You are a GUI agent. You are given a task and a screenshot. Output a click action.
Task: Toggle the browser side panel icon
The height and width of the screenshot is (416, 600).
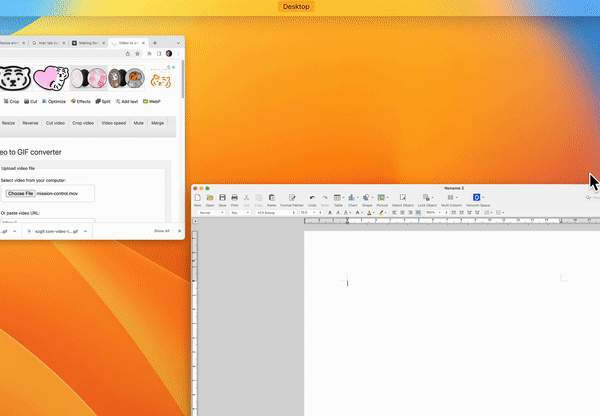click(159, 54)
